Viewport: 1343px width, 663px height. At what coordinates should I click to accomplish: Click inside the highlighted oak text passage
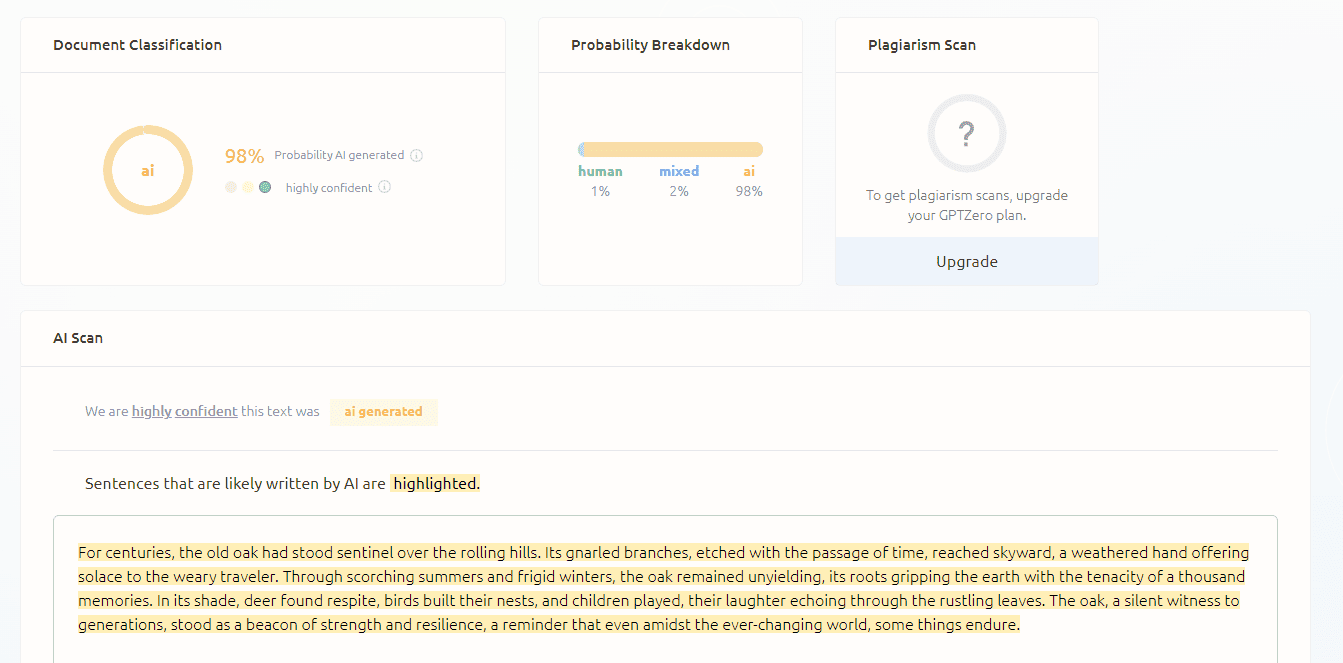coord(664,589)
